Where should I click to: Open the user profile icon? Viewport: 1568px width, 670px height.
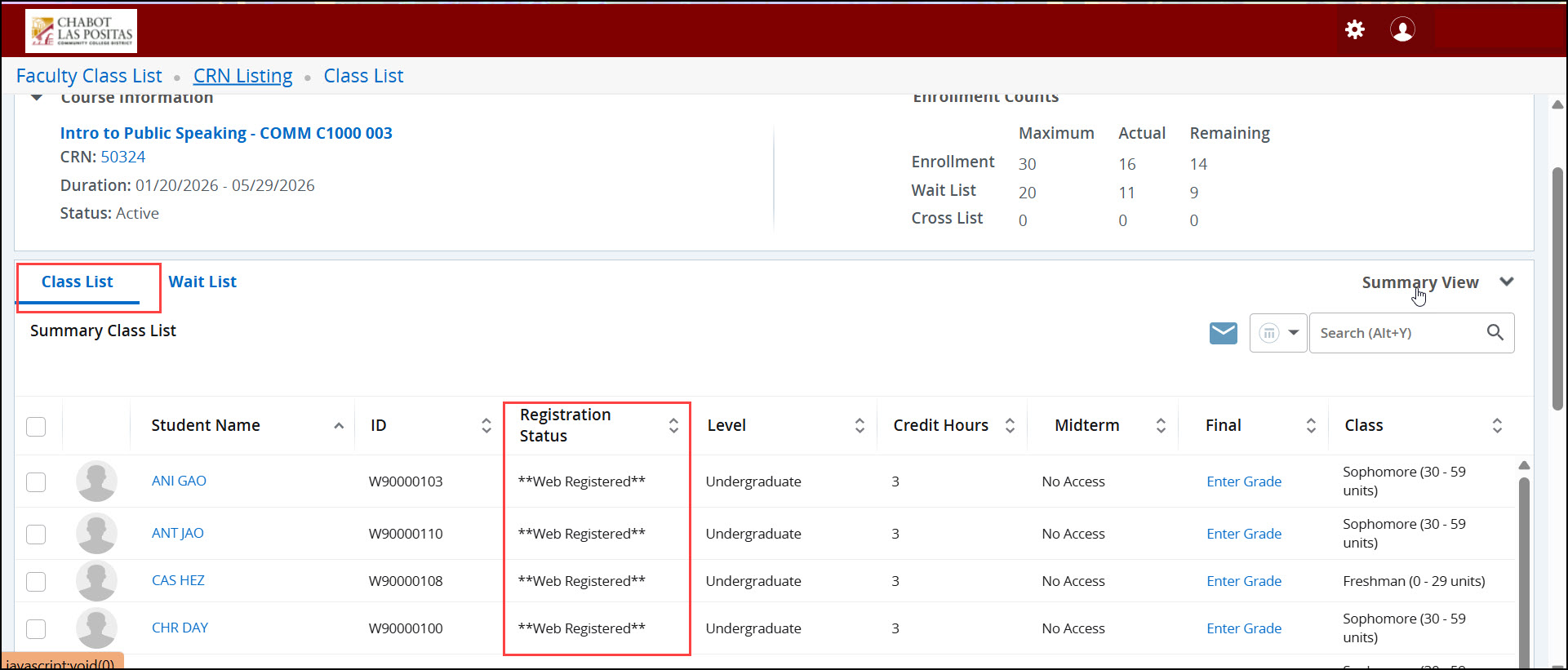click(x=1402, y=30)
